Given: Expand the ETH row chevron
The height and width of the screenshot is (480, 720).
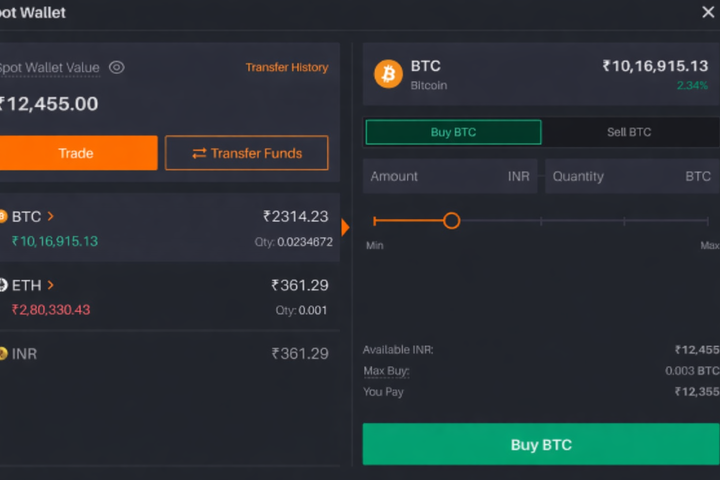Looking at the screenshot, I should tap(51, 285).
